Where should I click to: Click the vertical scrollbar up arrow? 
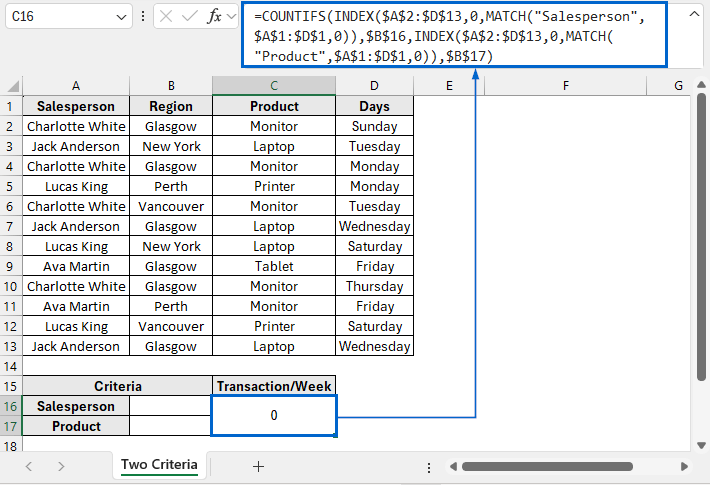pos(700,87)
